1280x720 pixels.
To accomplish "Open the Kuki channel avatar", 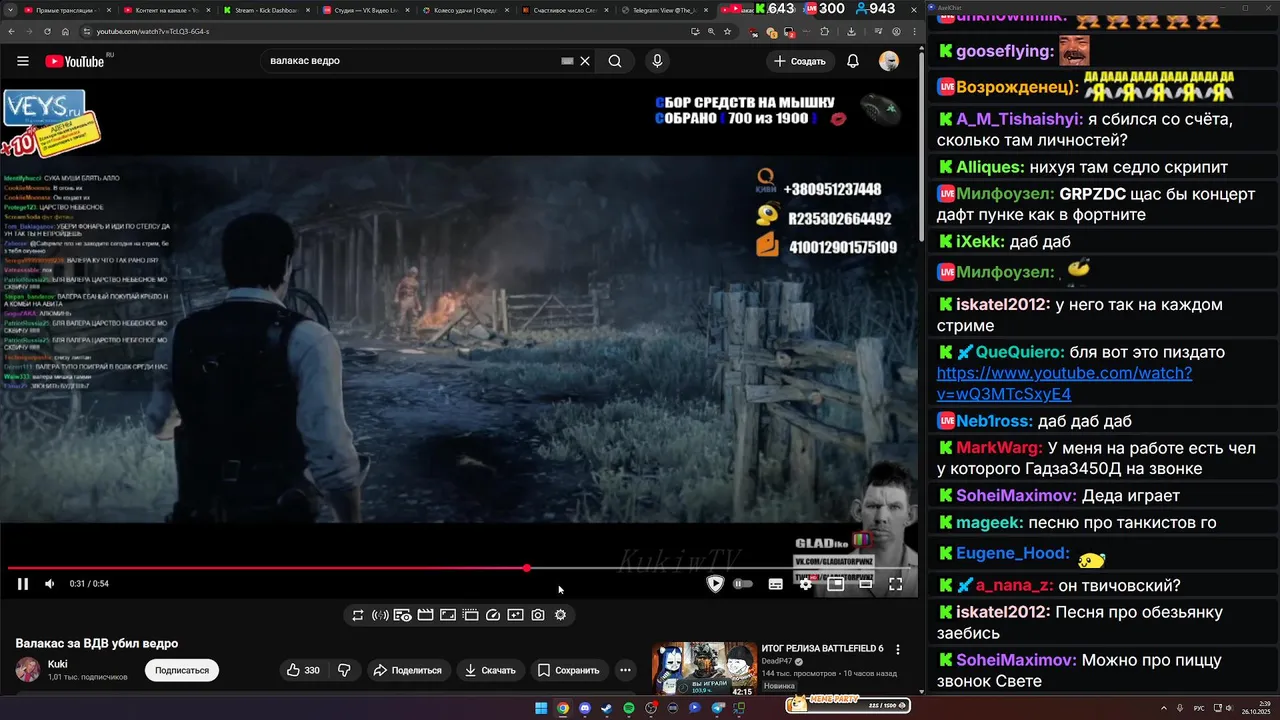I will point(28,670).
